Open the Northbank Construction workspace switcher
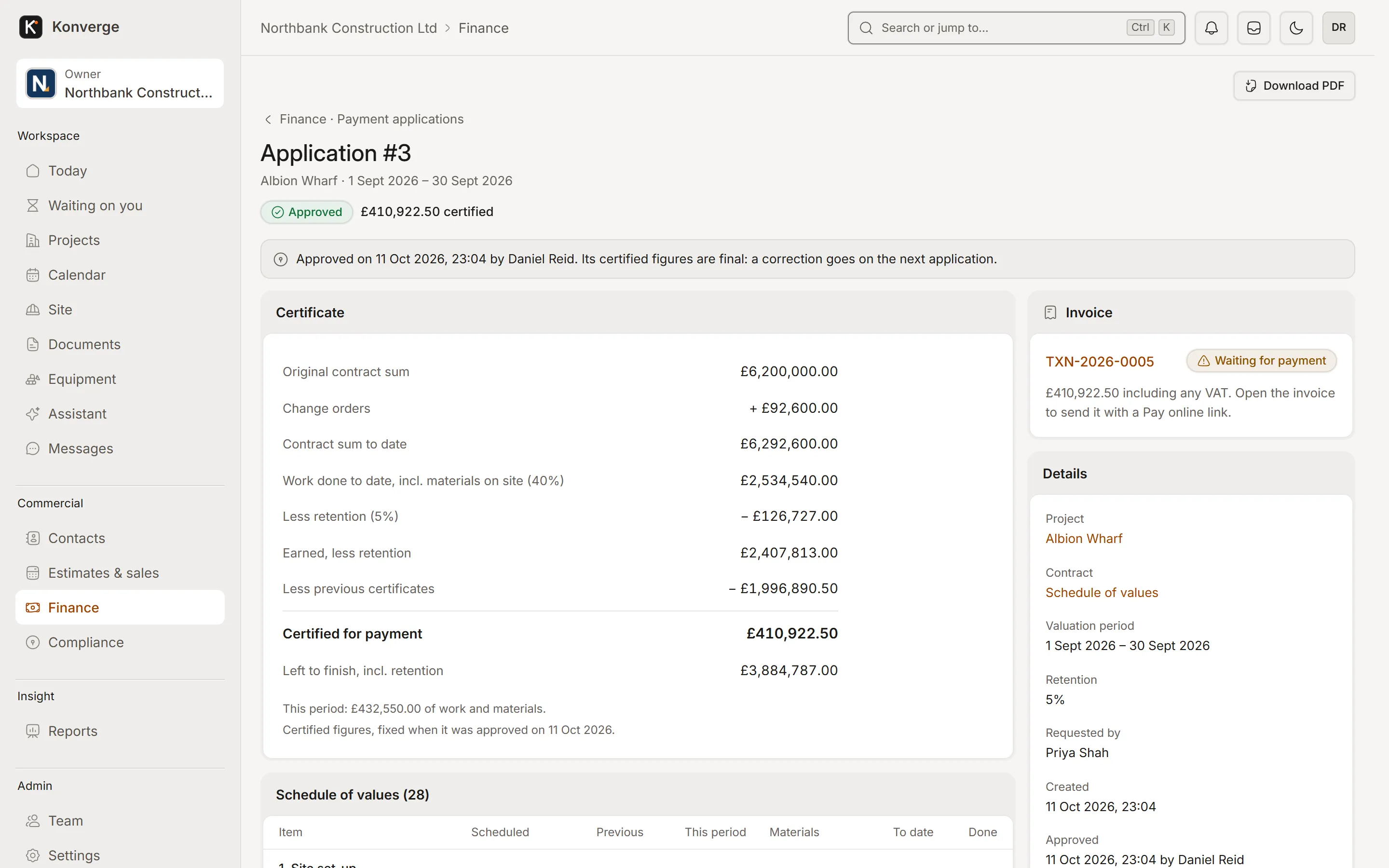1389x868 pixels. [x=120, y=83]
